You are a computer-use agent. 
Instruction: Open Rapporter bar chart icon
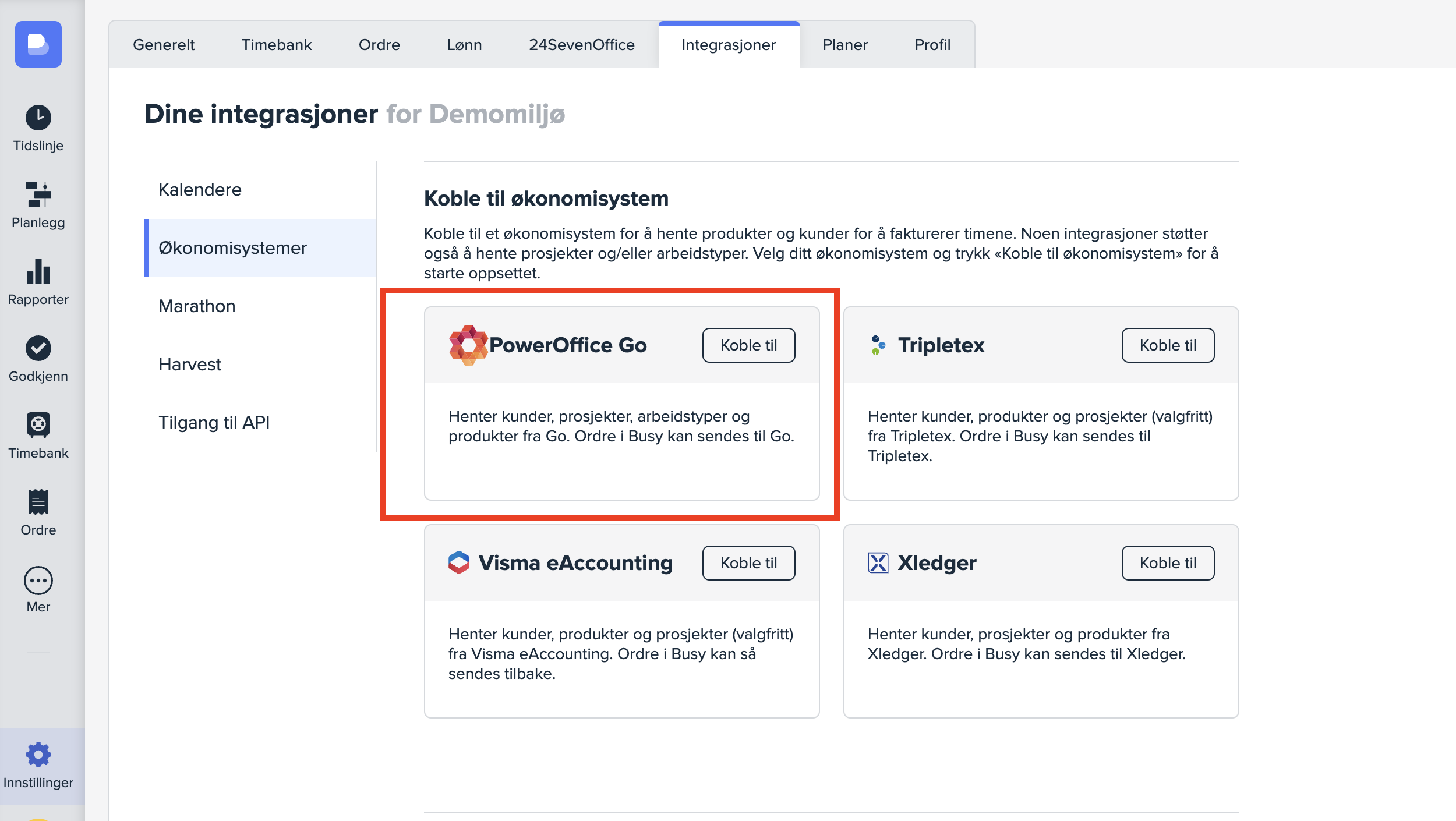point(38,271)
